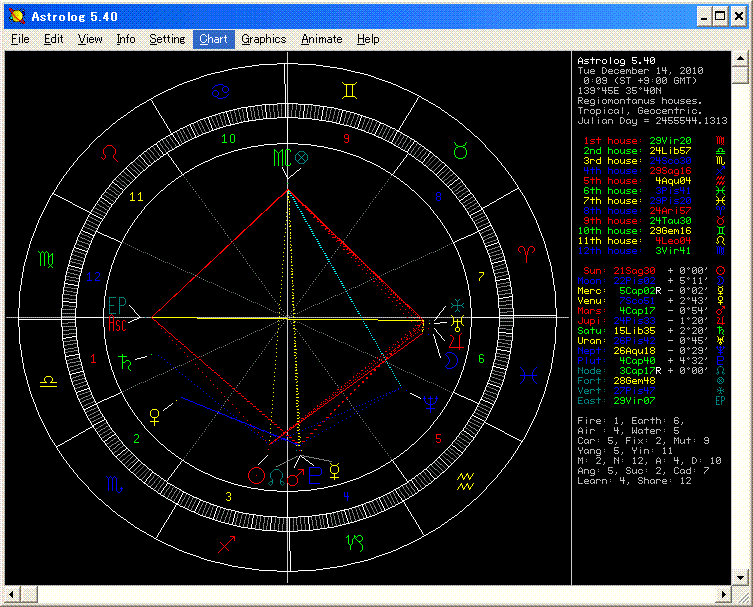Click the Pisces sign glyph on chart wheel
The height and width of the screenshot is (607, 753).
point(529,373)
